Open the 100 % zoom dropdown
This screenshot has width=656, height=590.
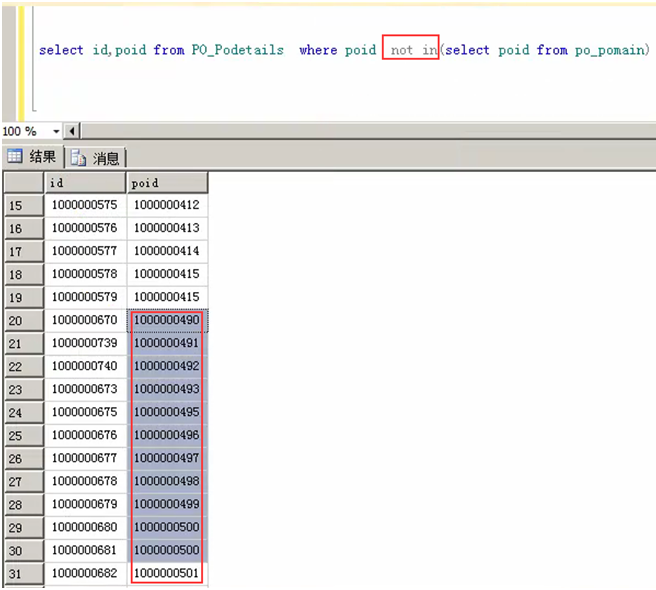pyautogui.click(x=56, y=131)
